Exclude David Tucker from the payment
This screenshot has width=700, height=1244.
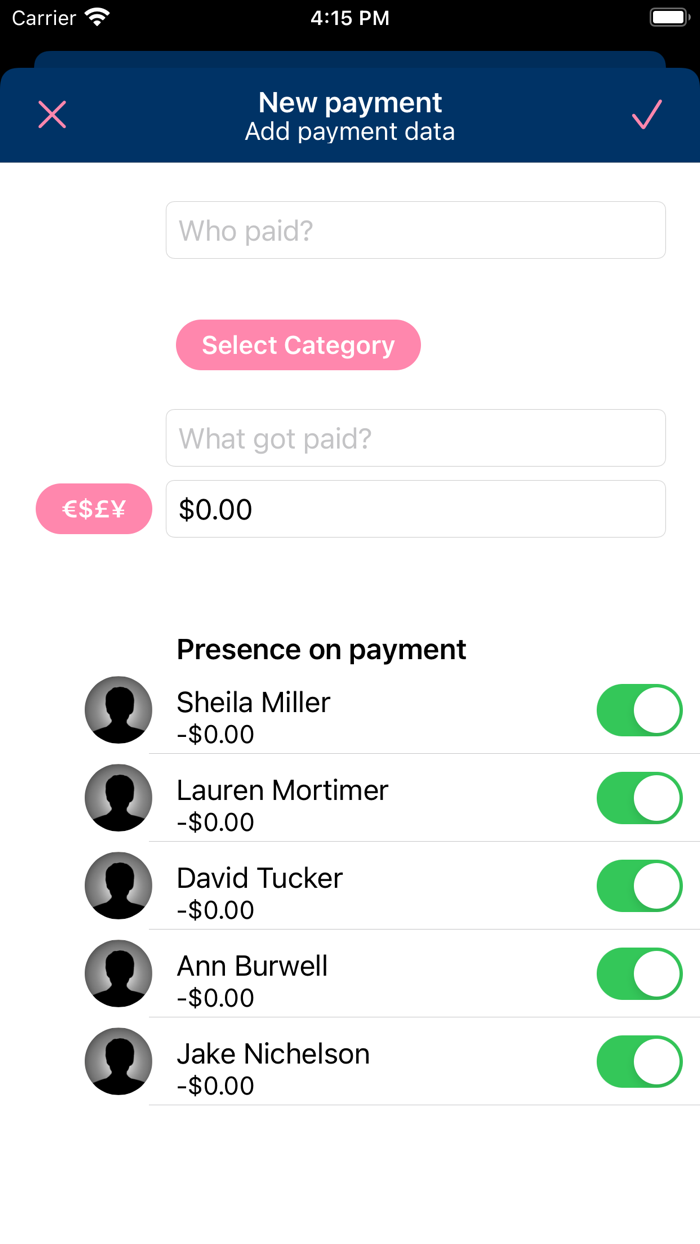[639, 886]
